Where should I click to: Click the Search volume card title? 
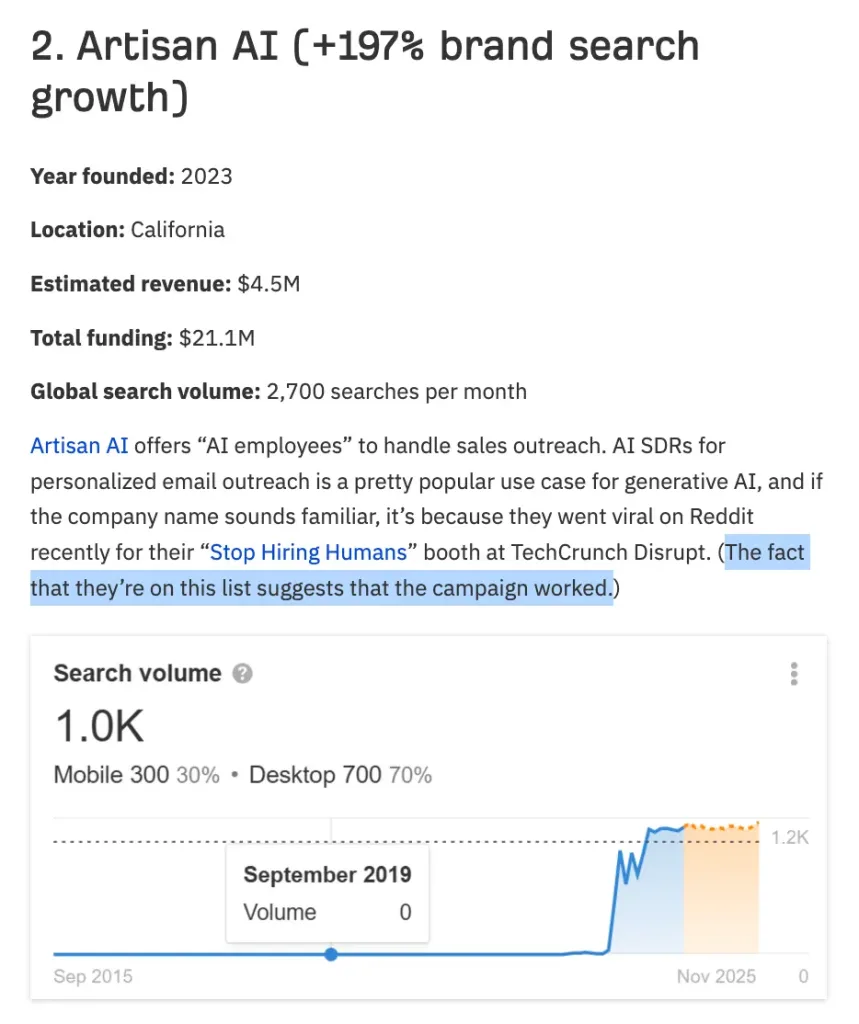137,673
